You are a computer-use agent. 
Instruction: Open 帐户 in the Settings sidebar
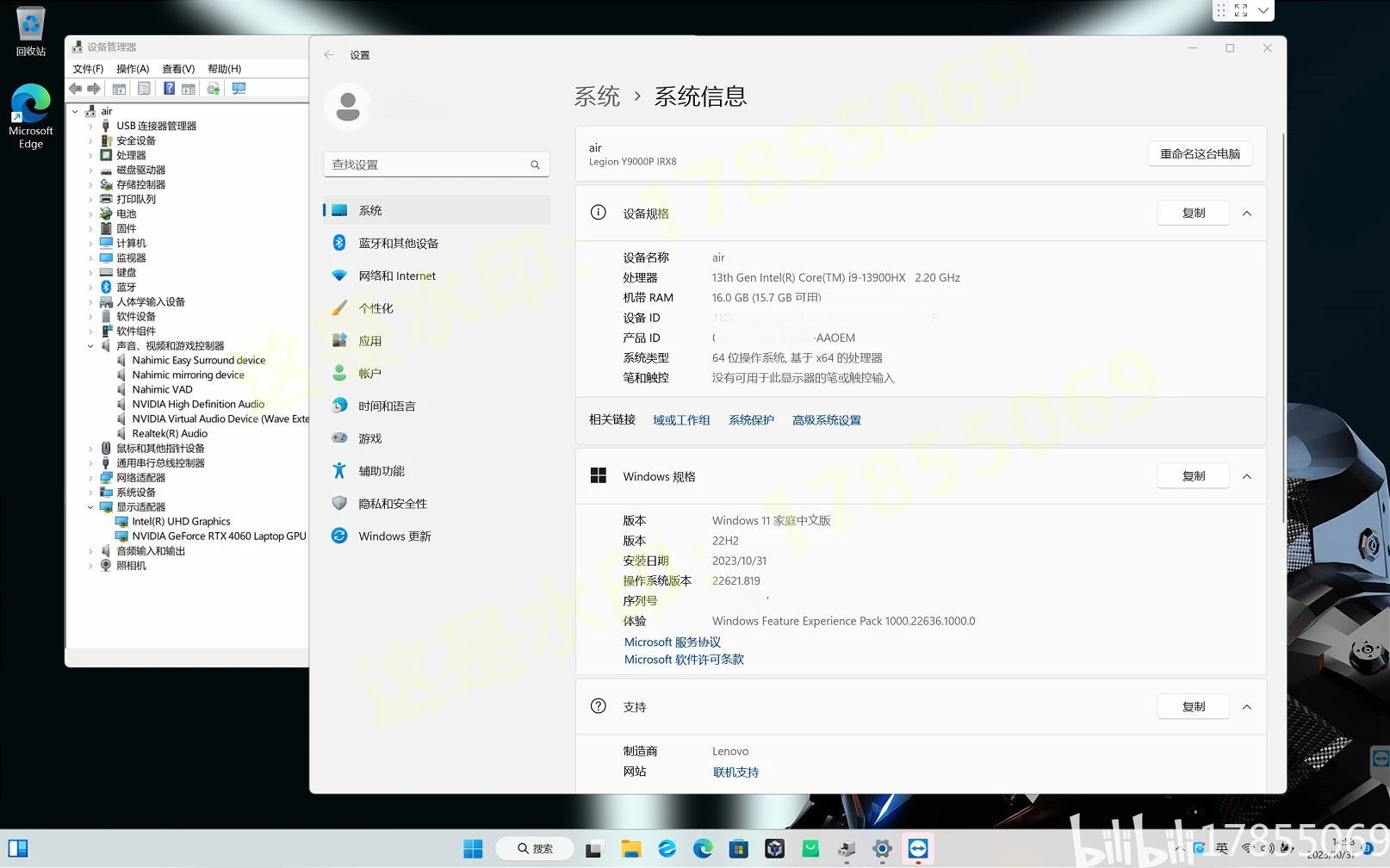[437, 374]
